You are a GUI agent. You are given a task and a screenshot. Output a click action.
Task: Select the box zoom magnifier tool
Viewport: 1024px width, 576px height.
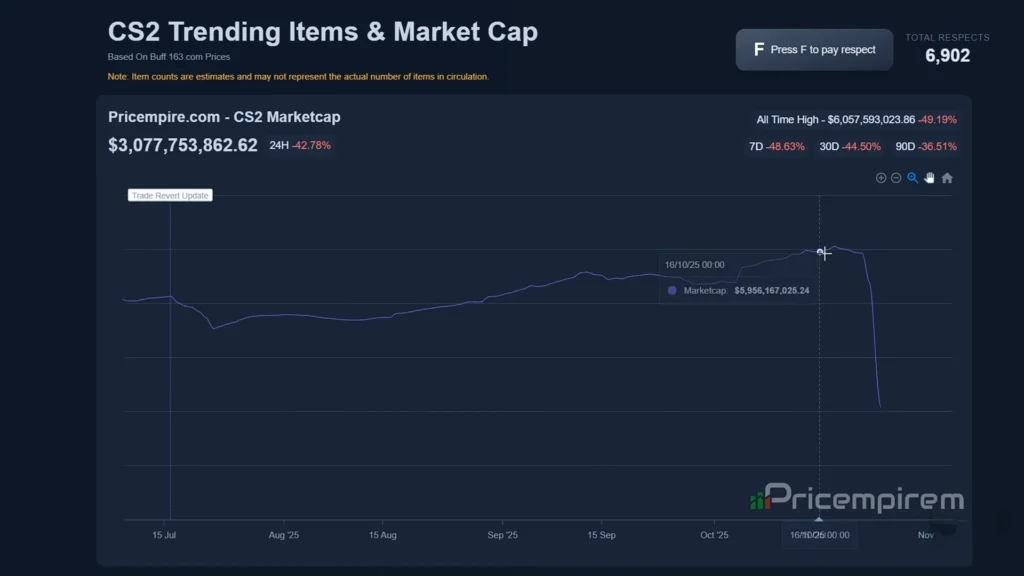click(912, 177)
